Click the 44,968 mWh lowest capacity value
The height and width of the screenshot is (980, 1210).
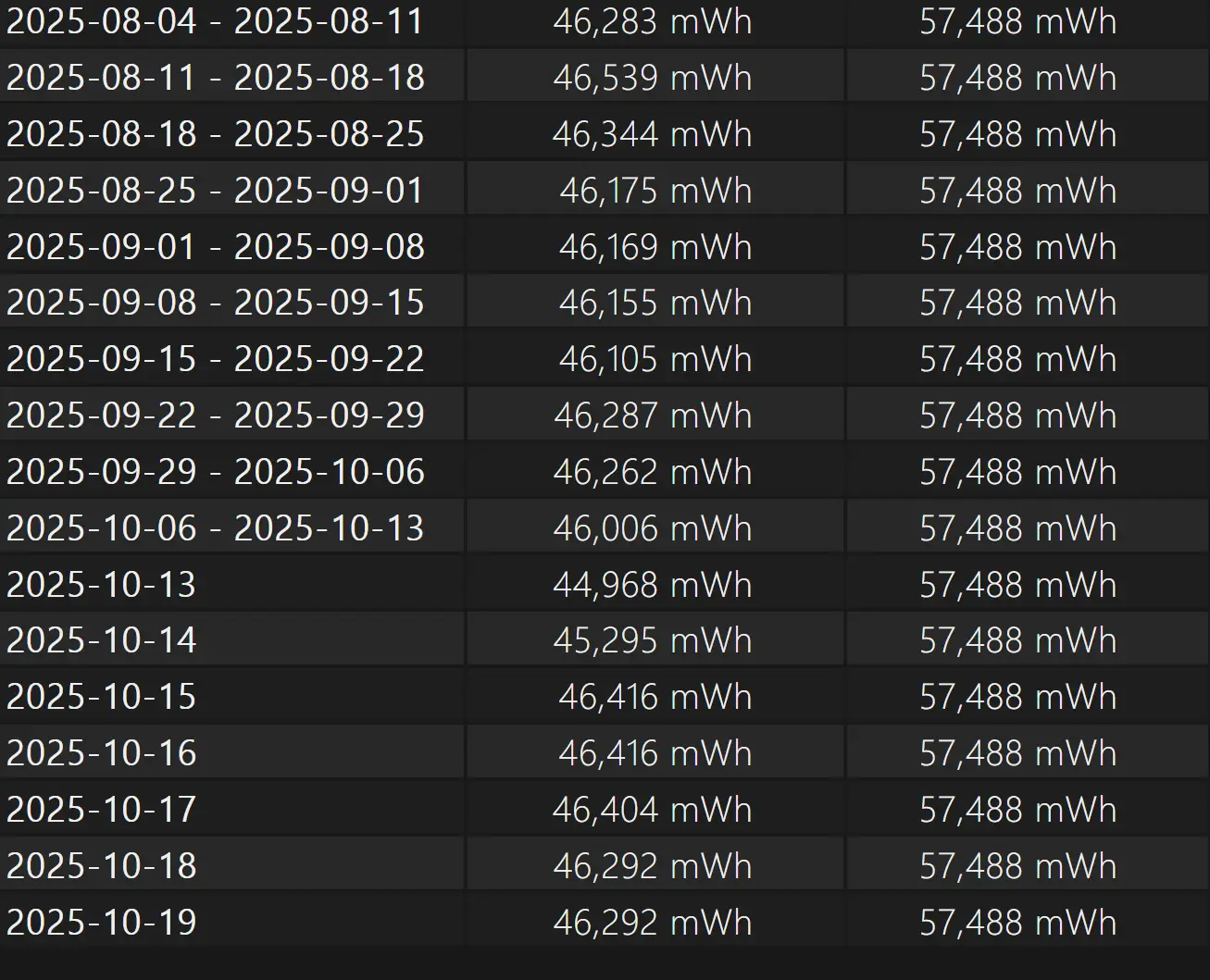pyautogui.click(x=652, y=585)
